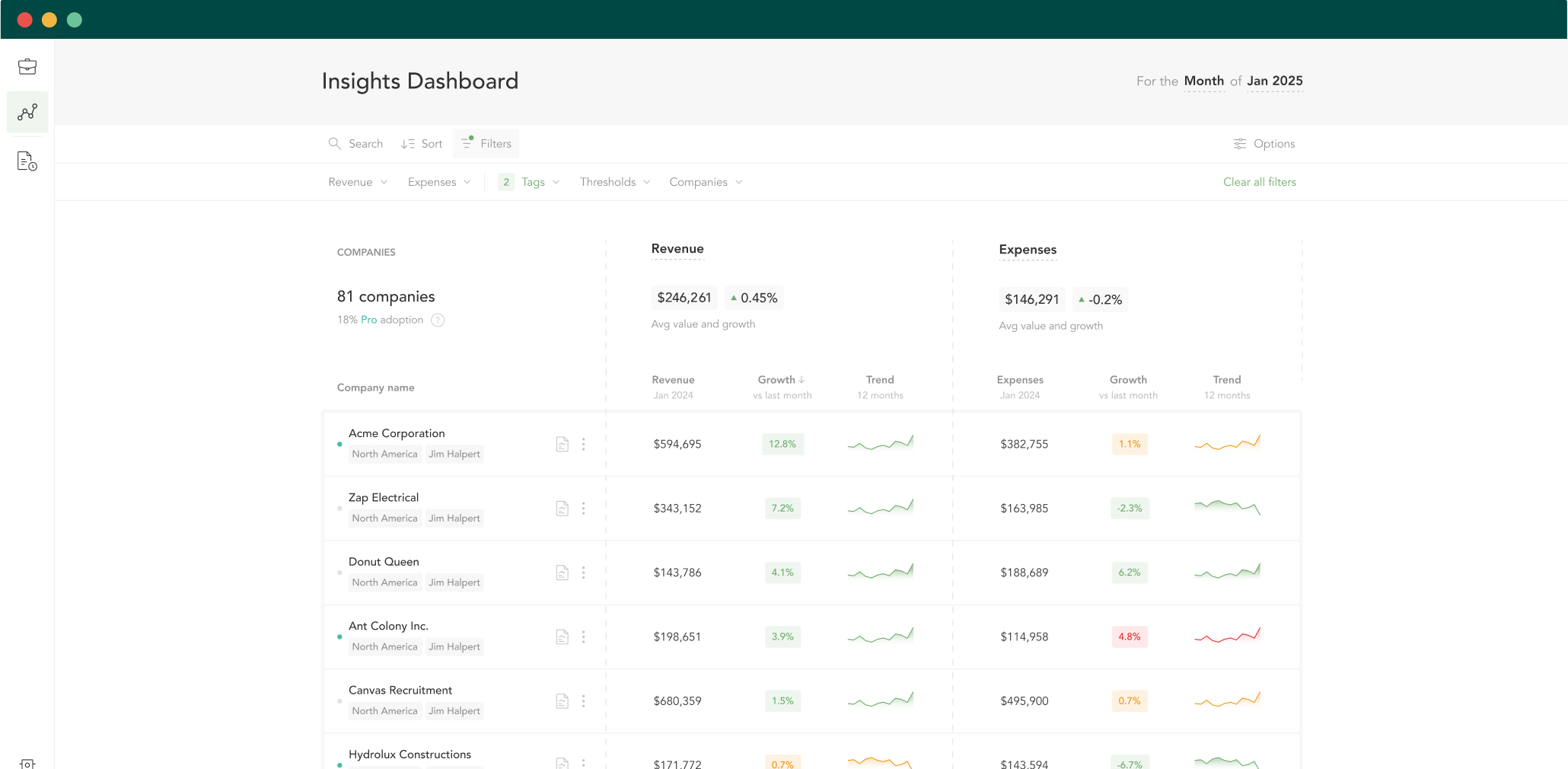Open the Thresholds filter dropdown
The height and width of the screenshot is (769, 1568).
pos(615,182)
